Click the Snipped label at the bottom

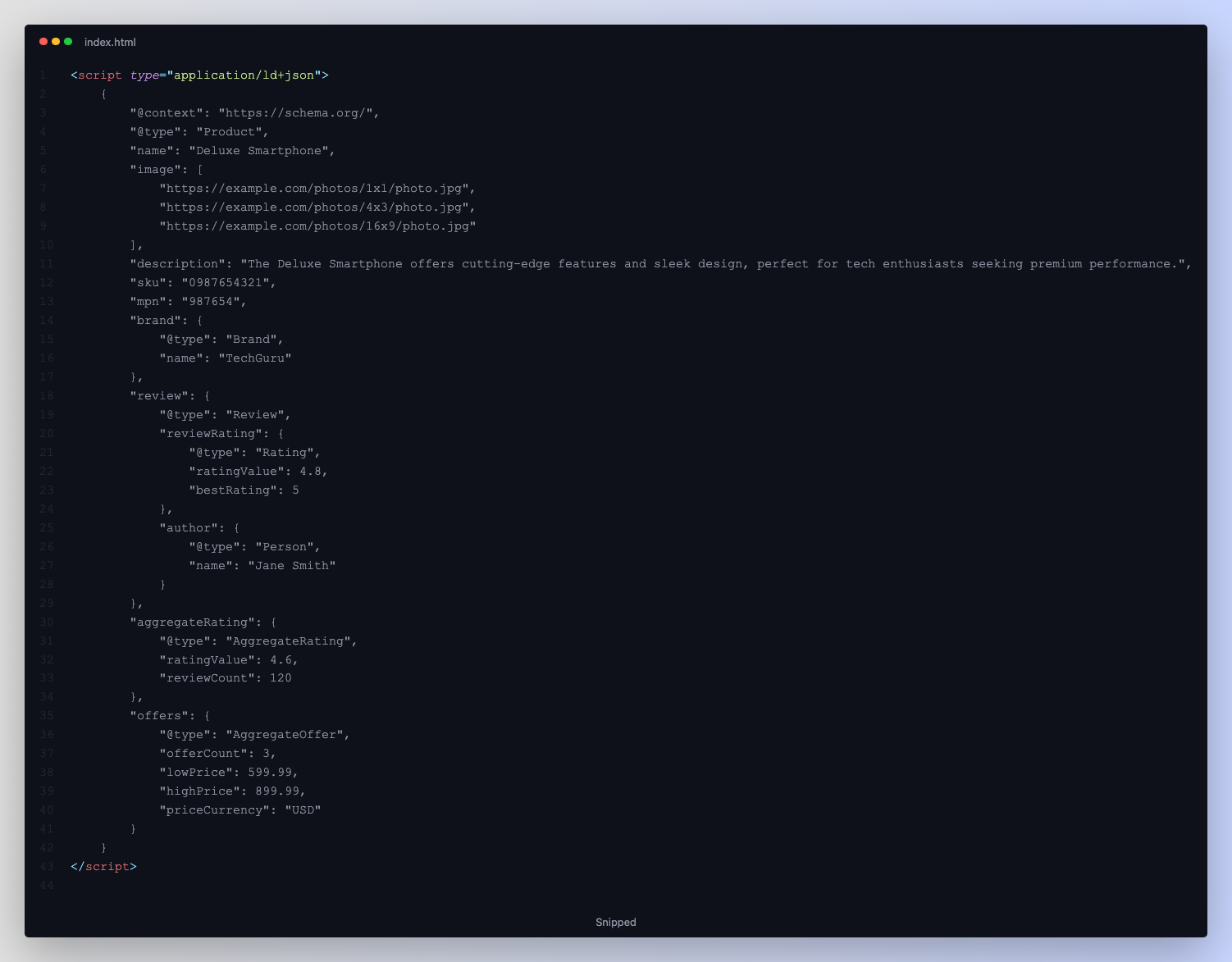coord(615,922)
